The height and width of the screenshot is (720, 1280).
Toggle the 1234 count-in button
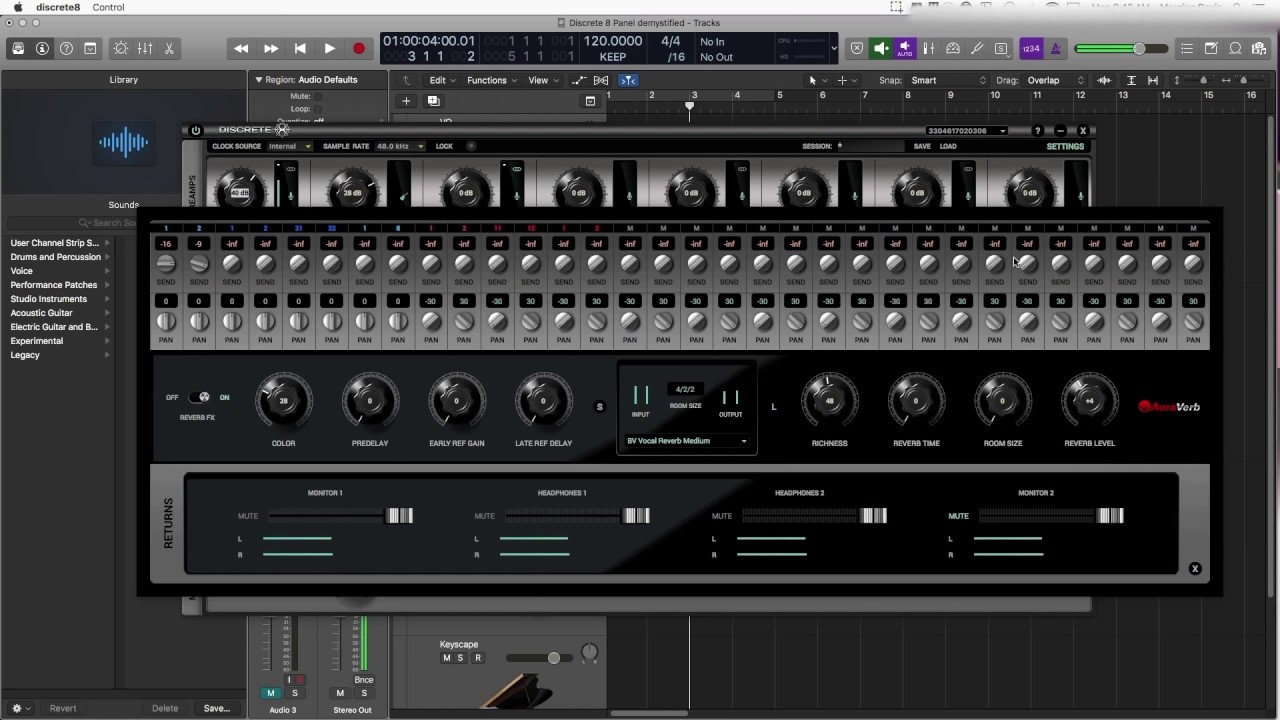click(x=1030, y=48)
